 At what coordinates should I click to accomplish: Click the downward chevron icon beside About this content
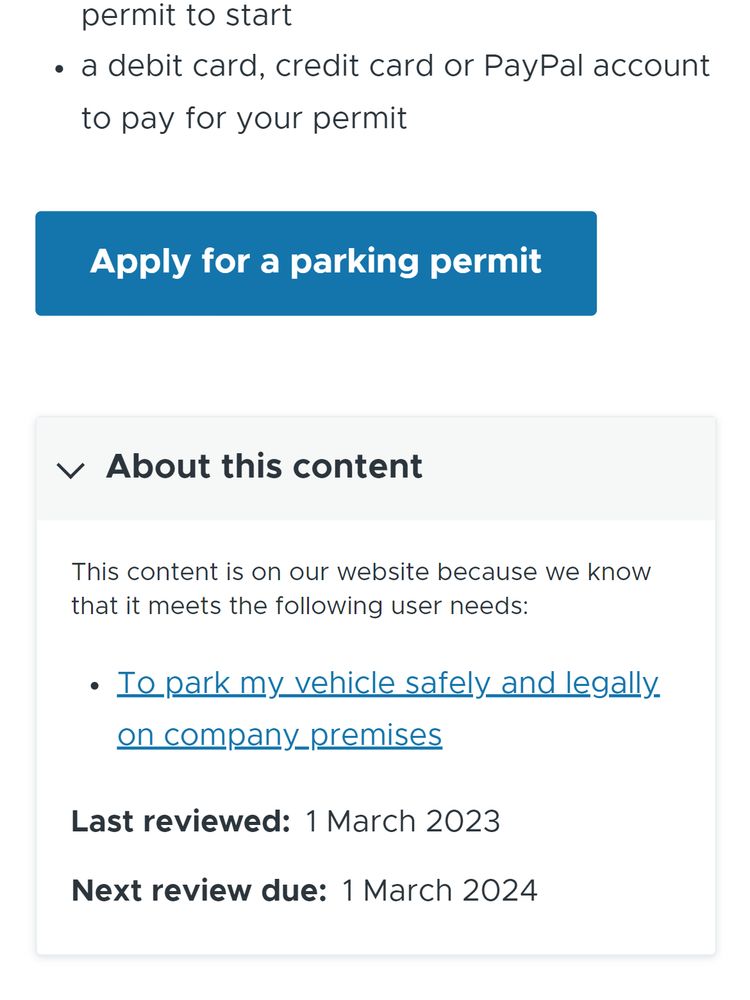[x=71, y=468]
